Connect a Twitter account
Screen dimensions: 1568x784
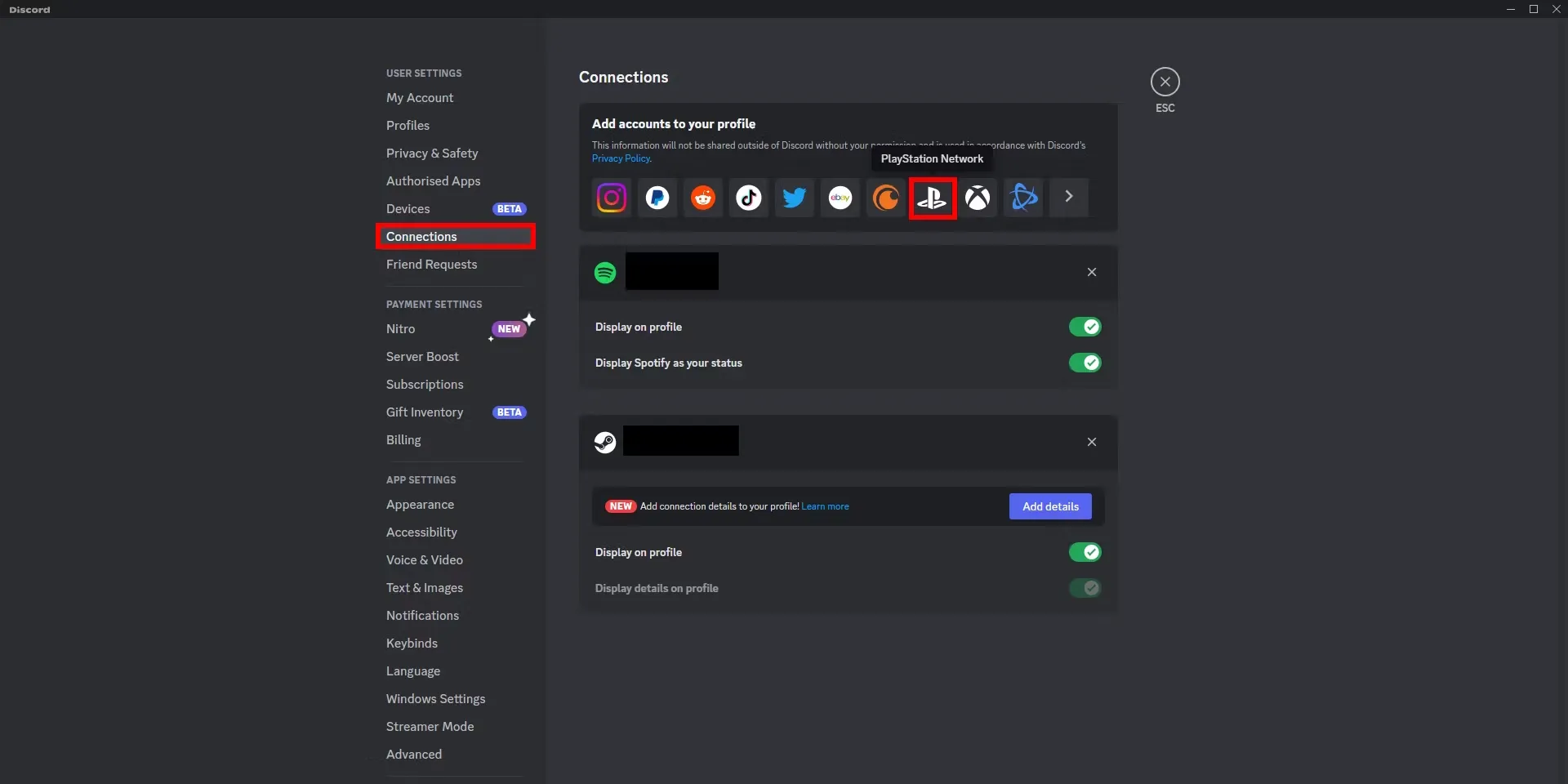tap(794, 198)
